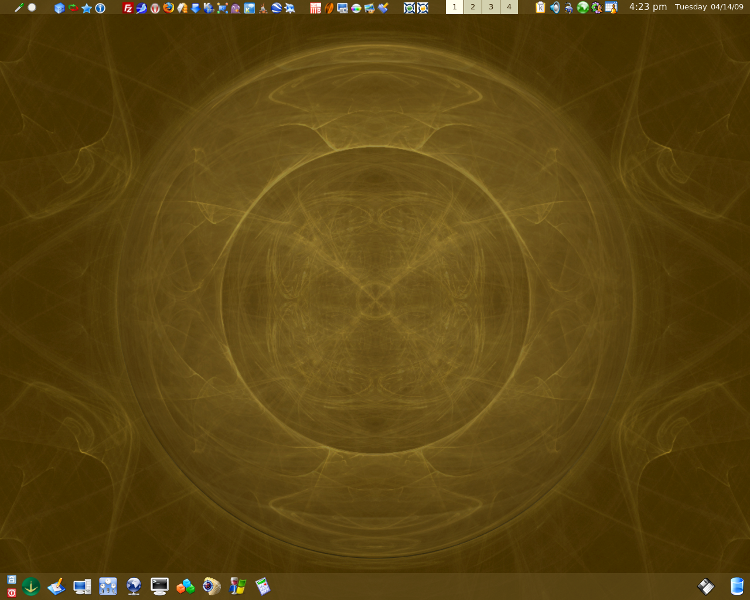Open the green anchor download application
The height and width of the screenshot is (600, 750).
pyautogui.click(x=31, y=587)
